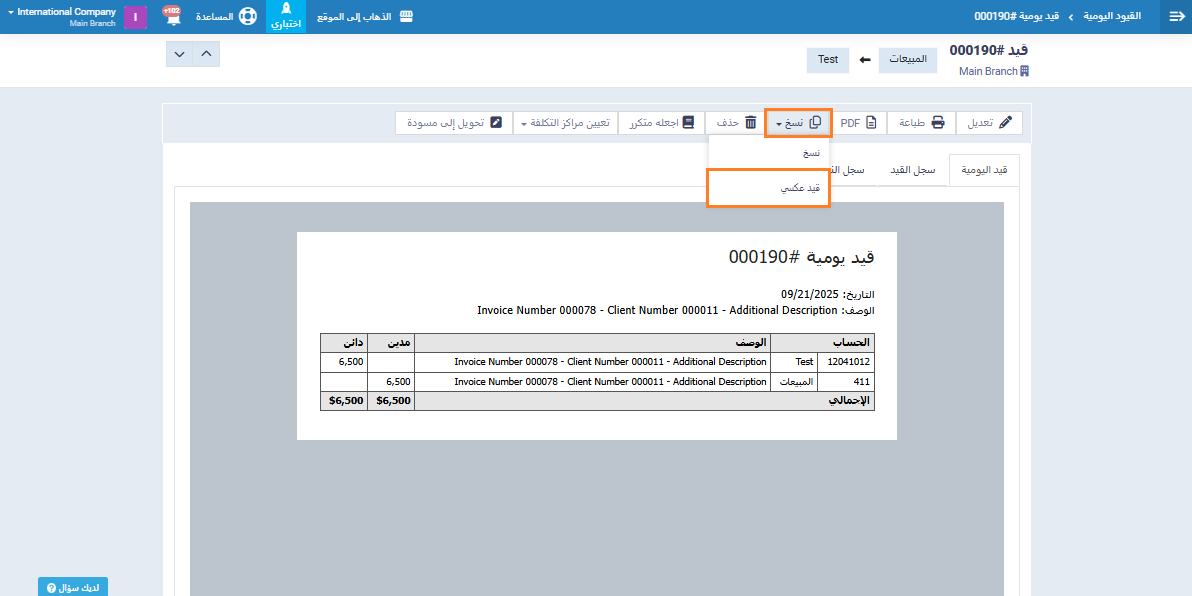Click the edit pencil button (تعديل)
The height and width of the screenshot is (596, 1192).
tap(990, 123)
